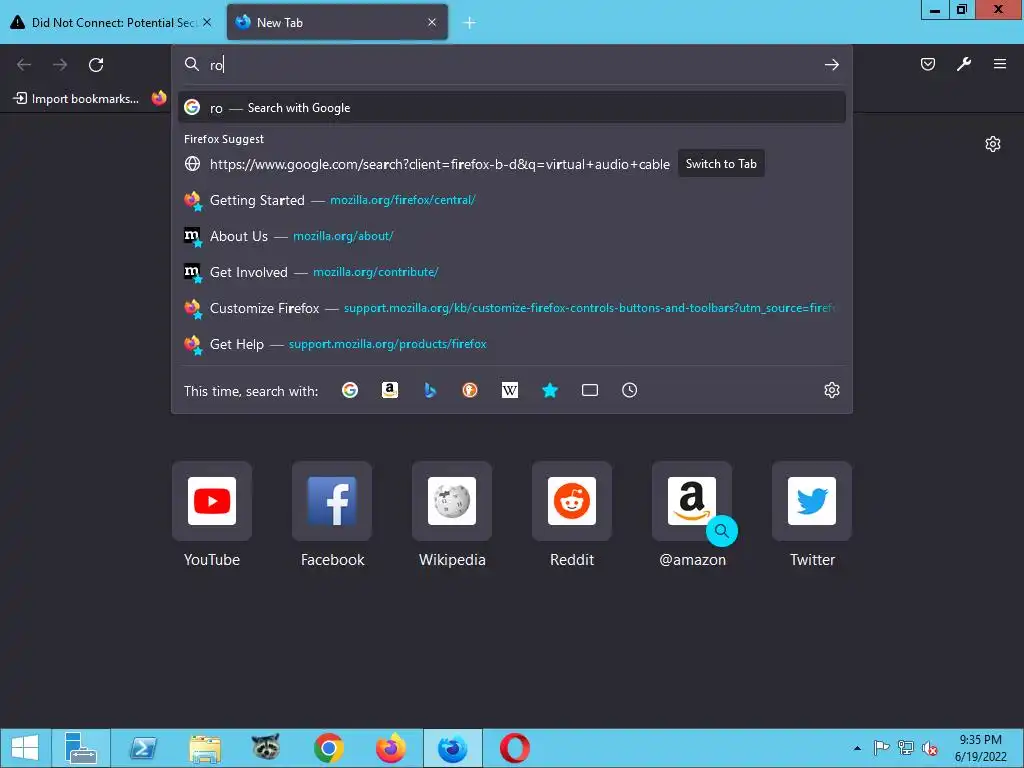Switch to Firefox Developer Edition taskbar icon
1024x768 pixels.
(452, 748)
